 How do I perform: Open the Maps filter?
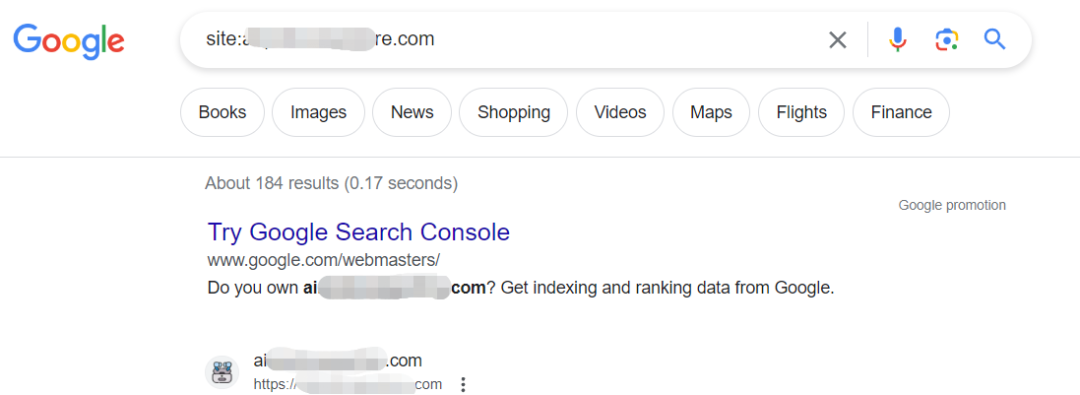tap(711, 112)
